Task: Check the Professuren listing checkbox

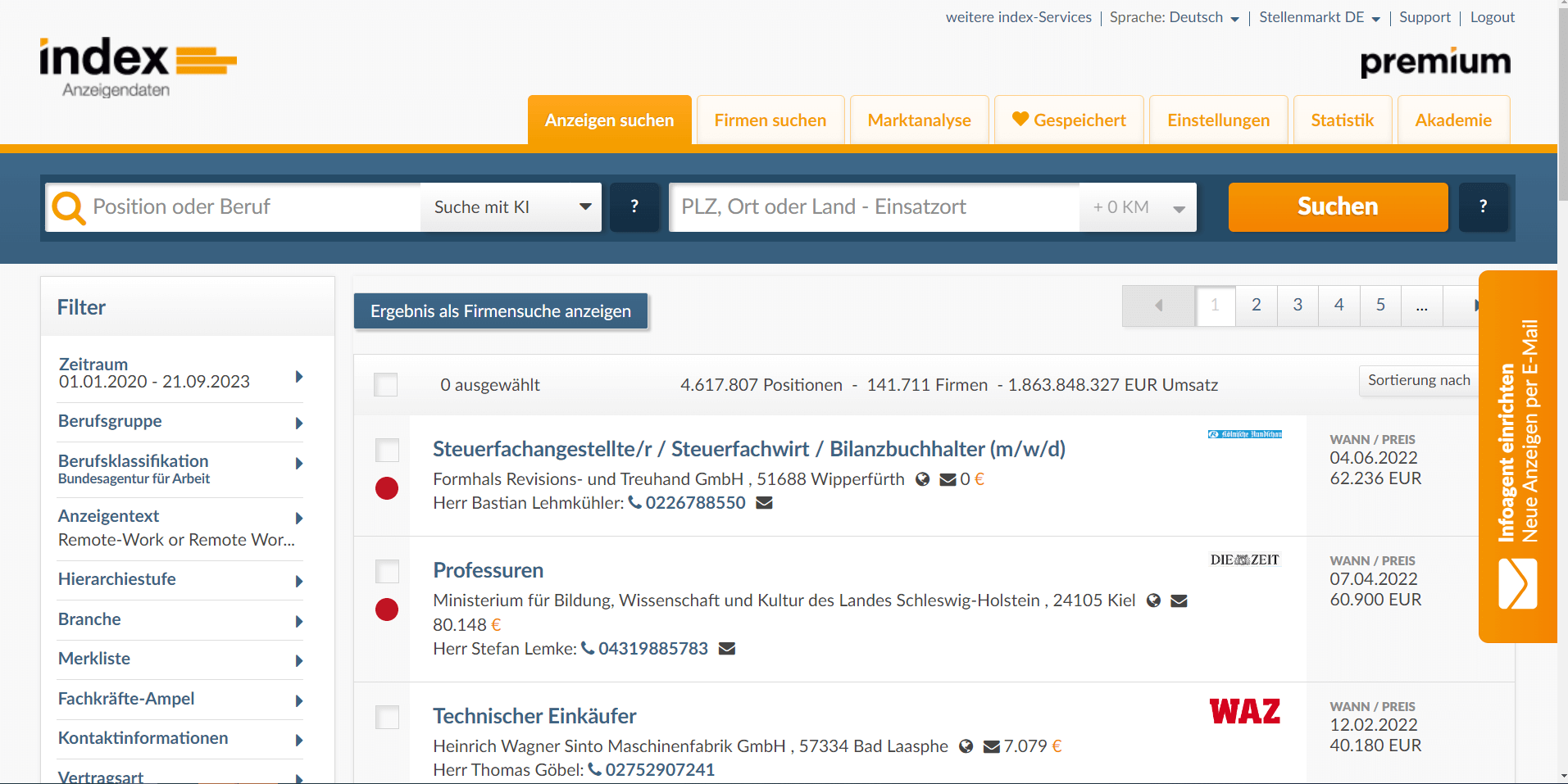Action: coord(385,571)
